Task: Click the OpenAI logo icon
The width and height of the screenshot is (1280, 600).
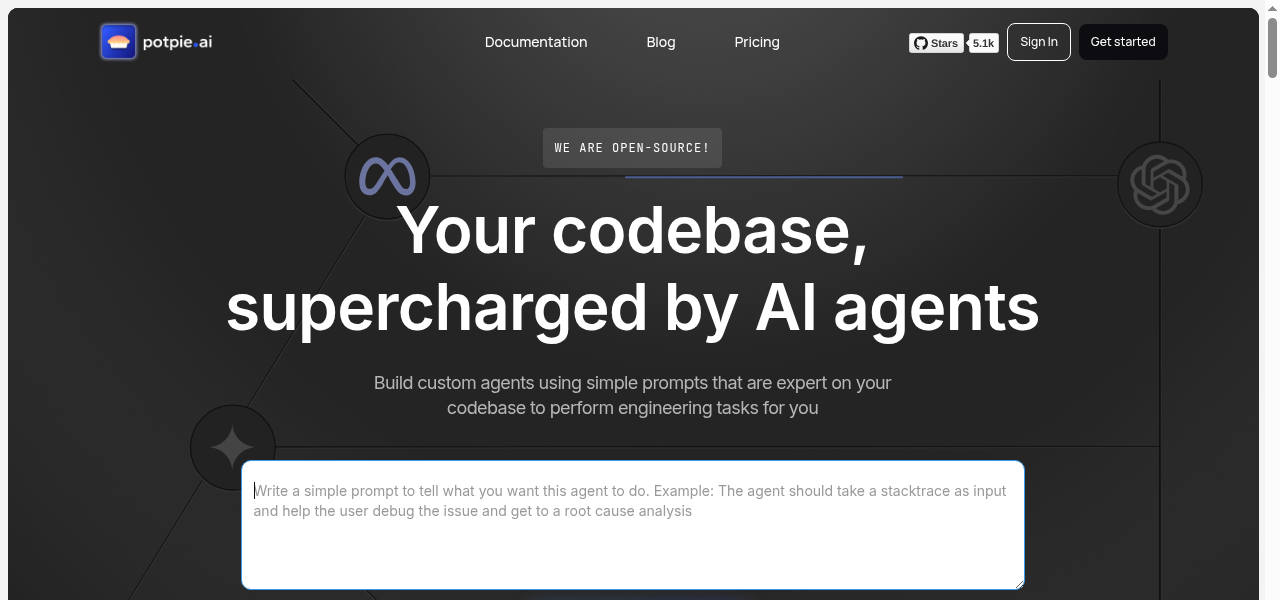Action: (1159, 184)
